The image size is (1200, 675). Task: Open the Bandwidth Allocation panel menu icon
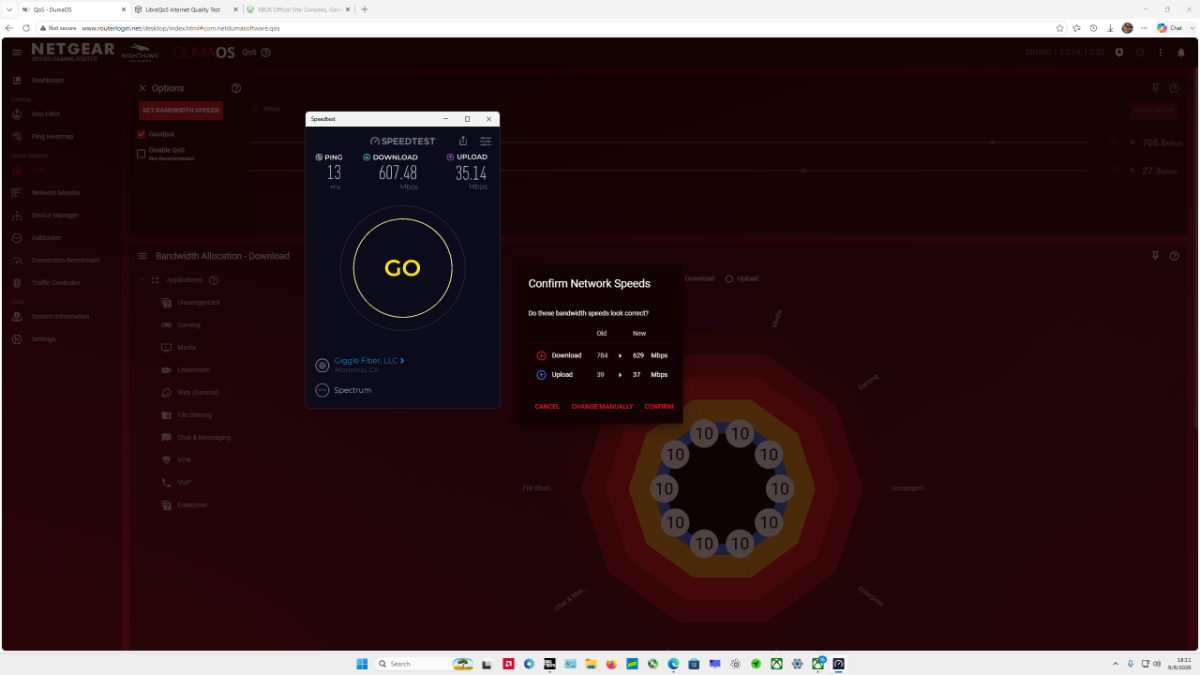143,256
